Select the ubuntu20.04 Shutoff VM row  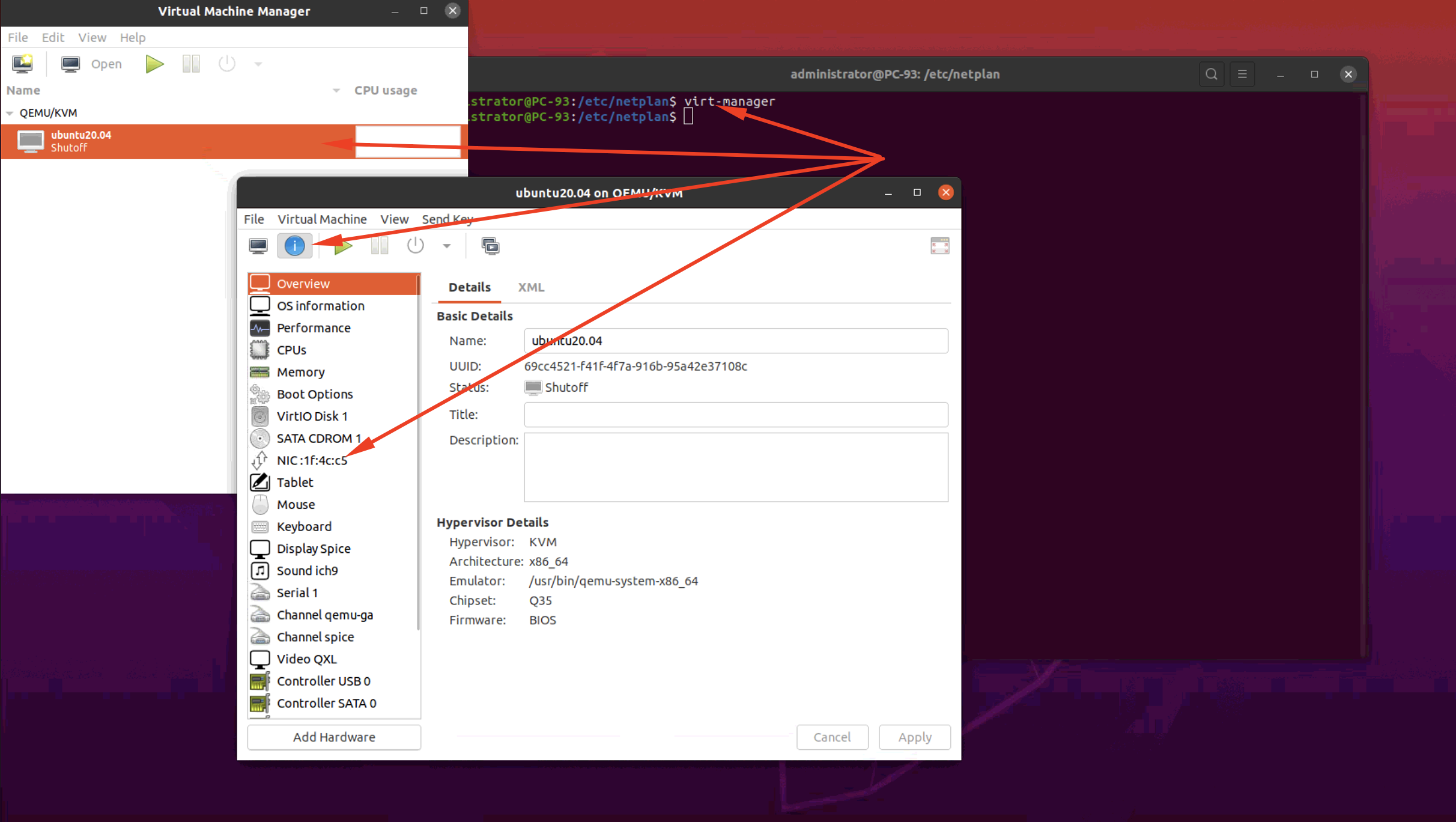pos(234,141)
